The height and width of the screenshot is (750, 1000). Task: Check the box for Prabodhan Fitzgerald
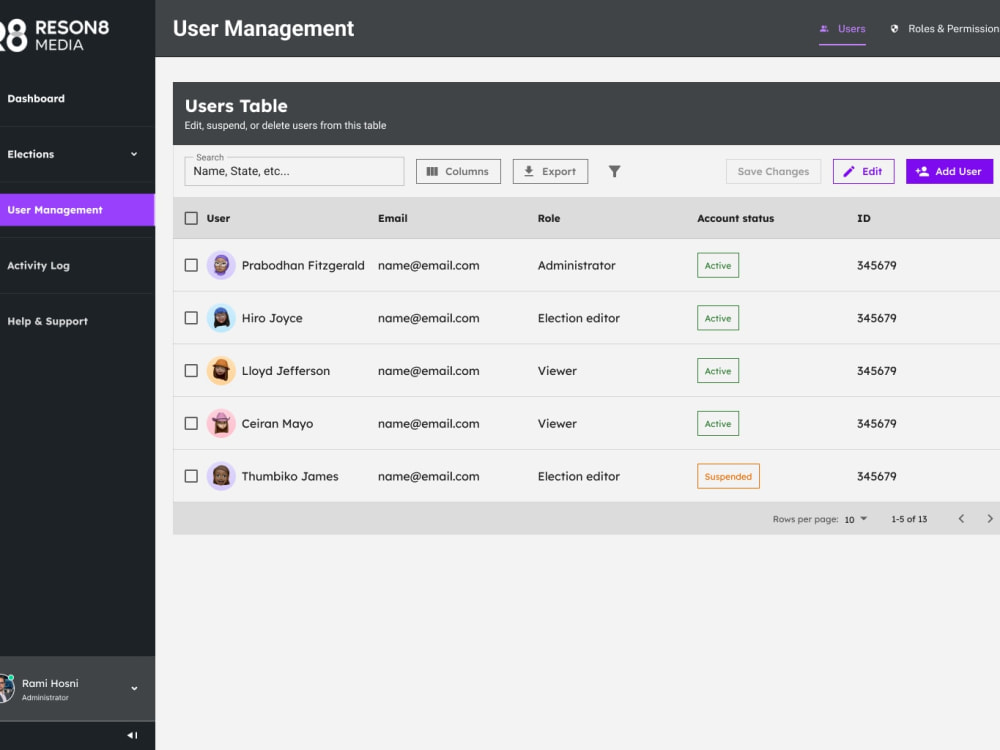(191, 265)
